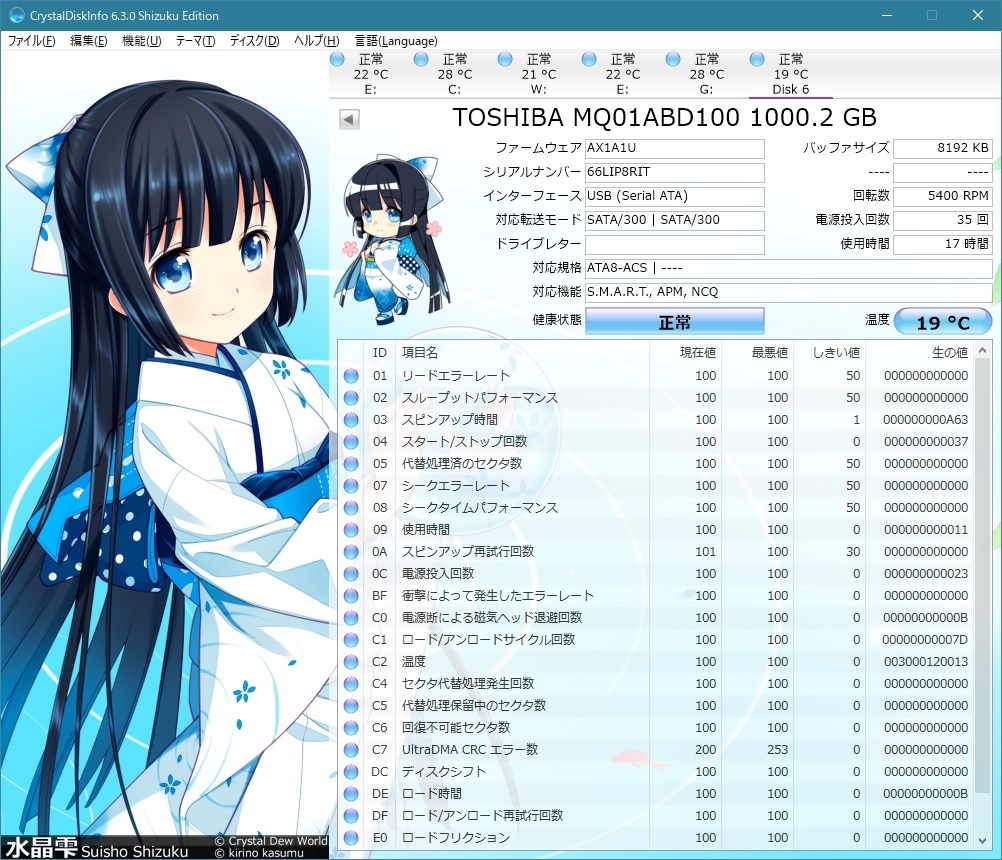Click the 正常 health status button
The image size is (1002, 860).
pos(675,322)
